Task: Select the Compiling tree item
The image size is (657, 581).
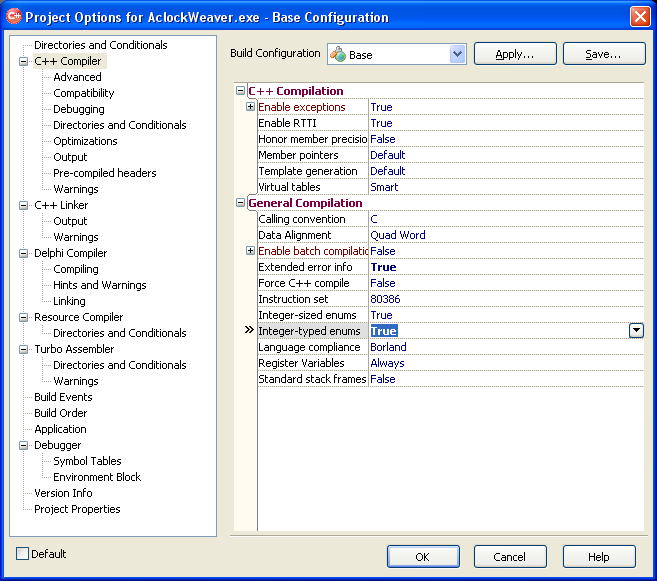Action: [76, 269]
